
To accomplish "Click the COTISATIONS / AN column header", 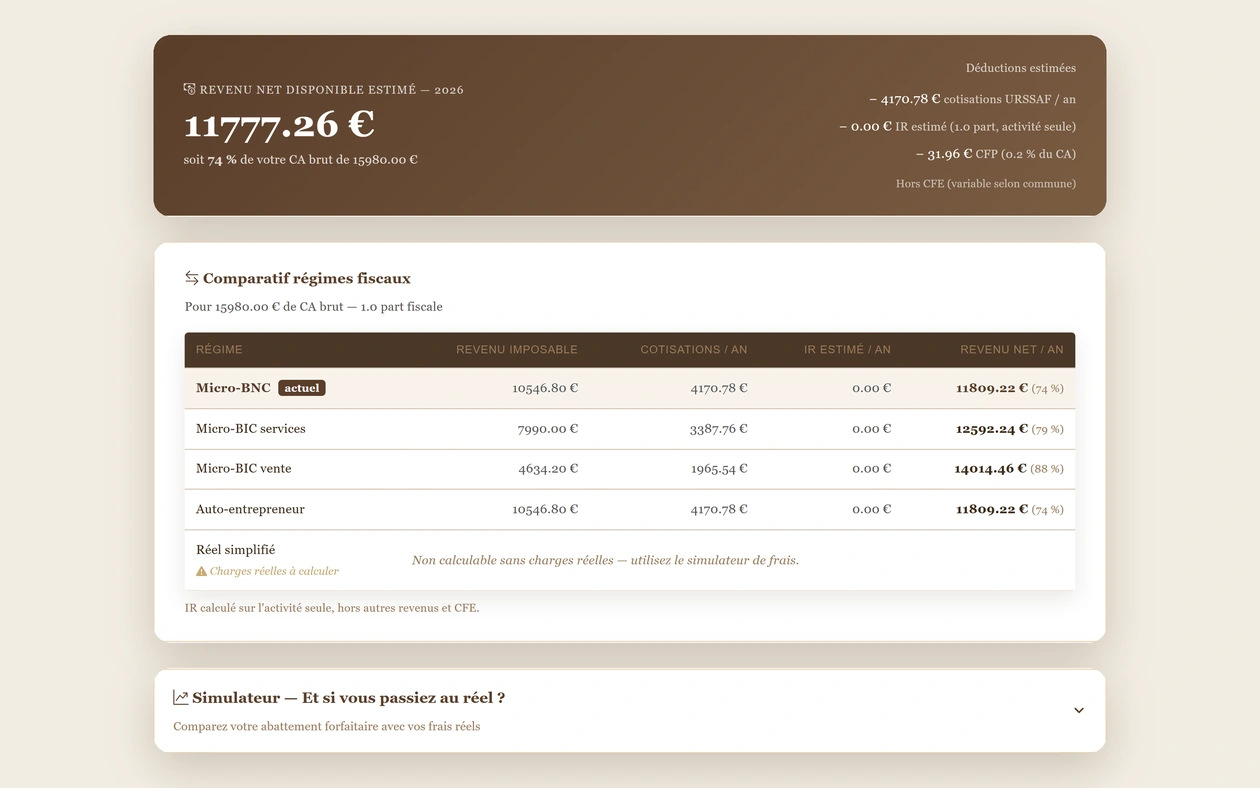I will point(694,350).
